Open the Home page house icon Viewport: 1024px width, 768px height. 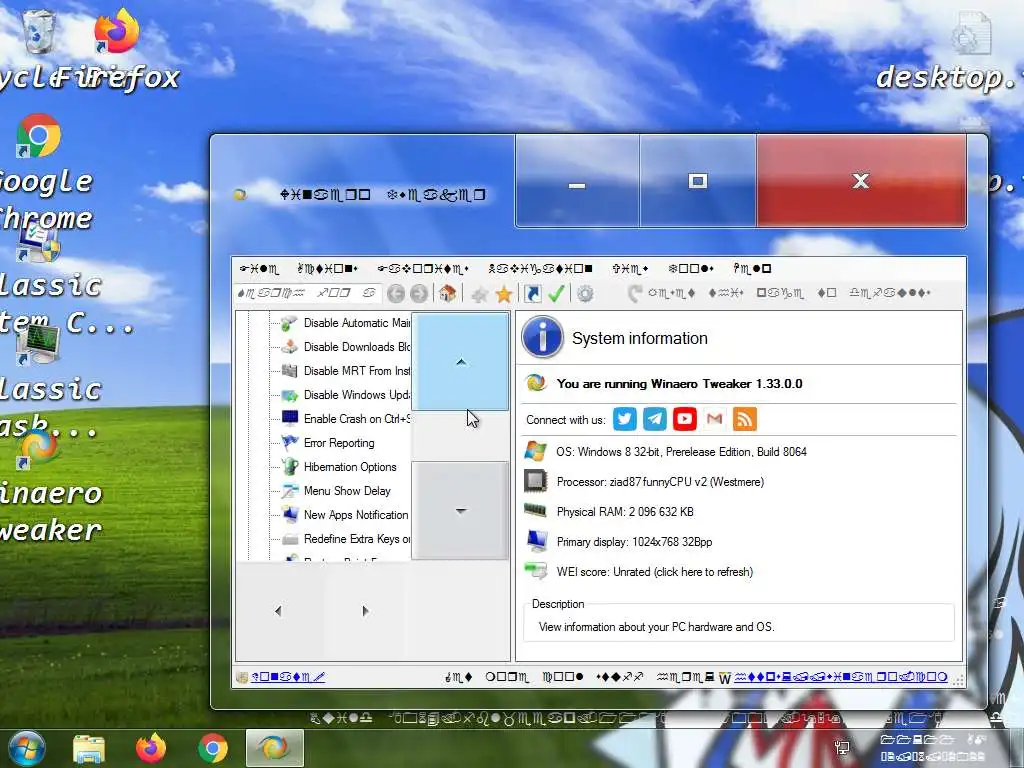pos(447,294)
